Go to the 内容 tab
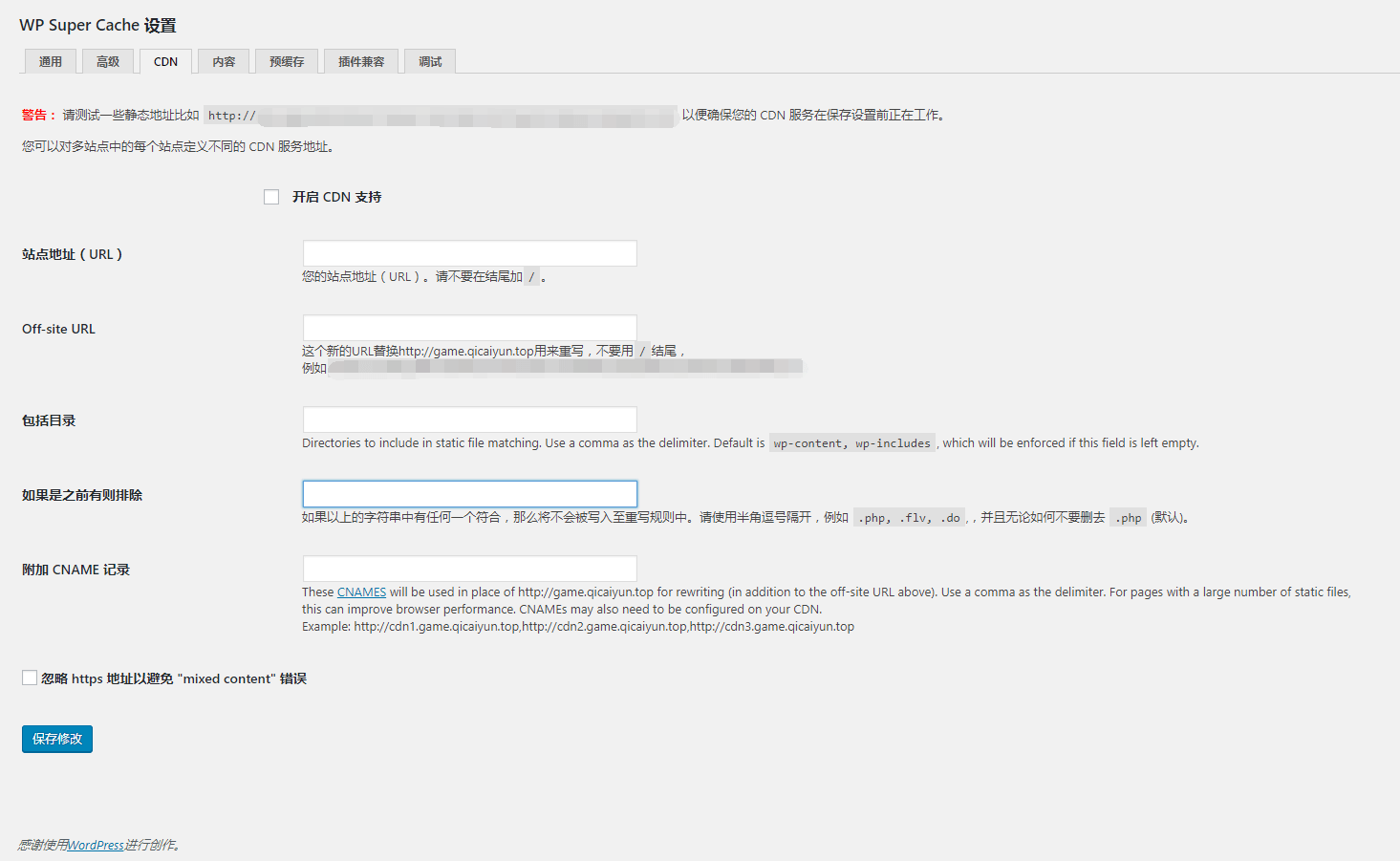 [x=224, y=62]
